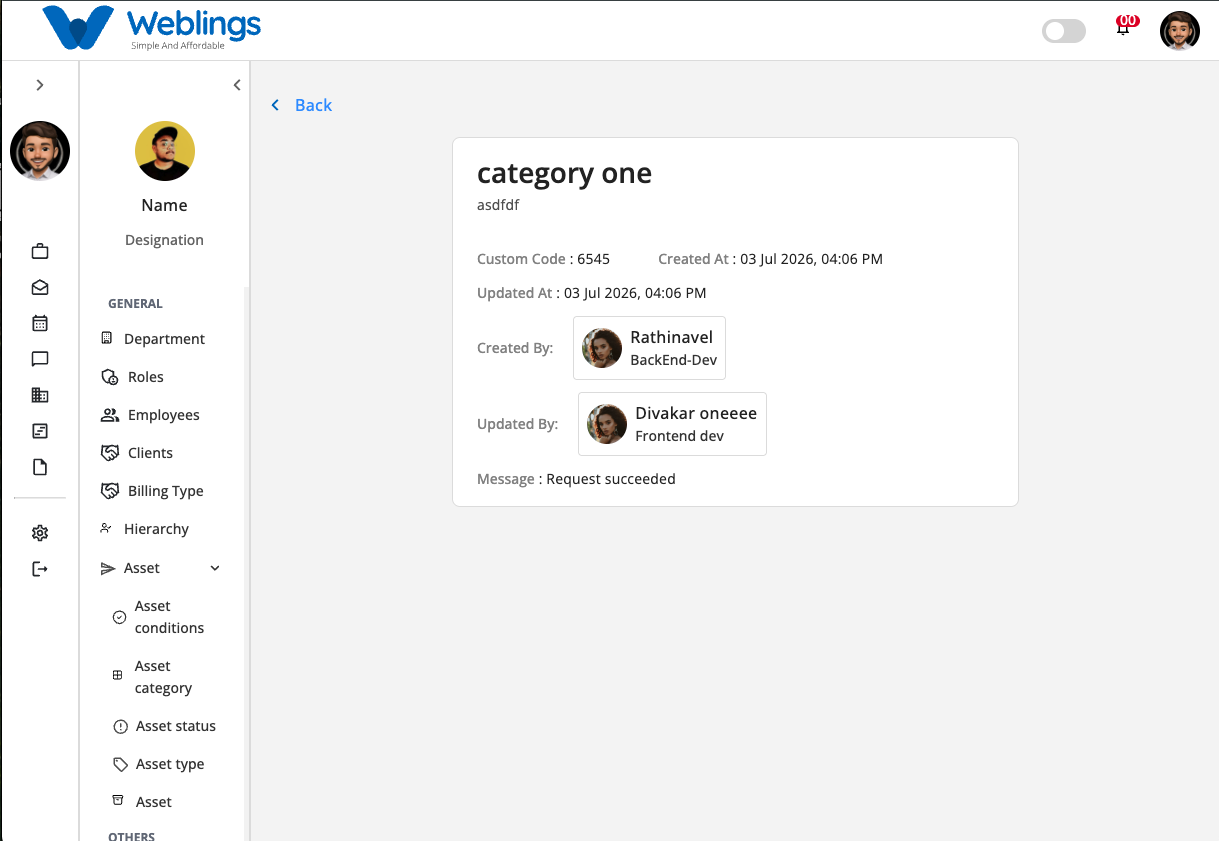This screenshot has width=1219, height=841.
Task: Click the back arrow next to Back
Action: [x=275, y=105]
